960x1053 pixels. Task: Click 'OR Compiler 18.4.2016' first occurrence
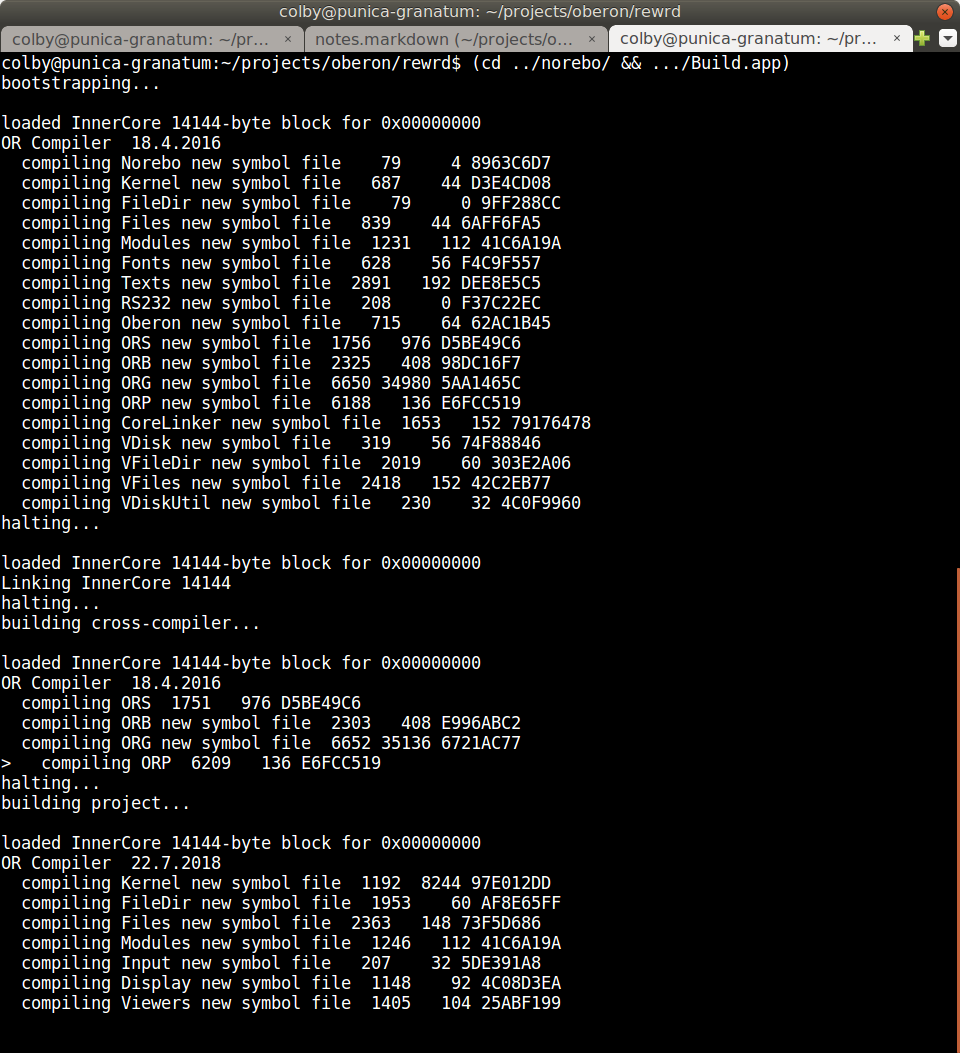point(111,143)
